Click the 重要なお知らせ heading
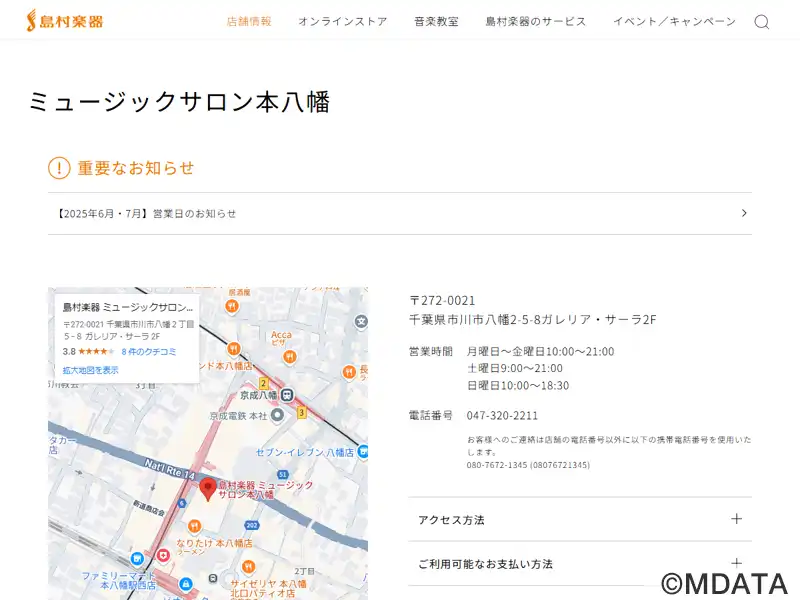 click(136, 168)
